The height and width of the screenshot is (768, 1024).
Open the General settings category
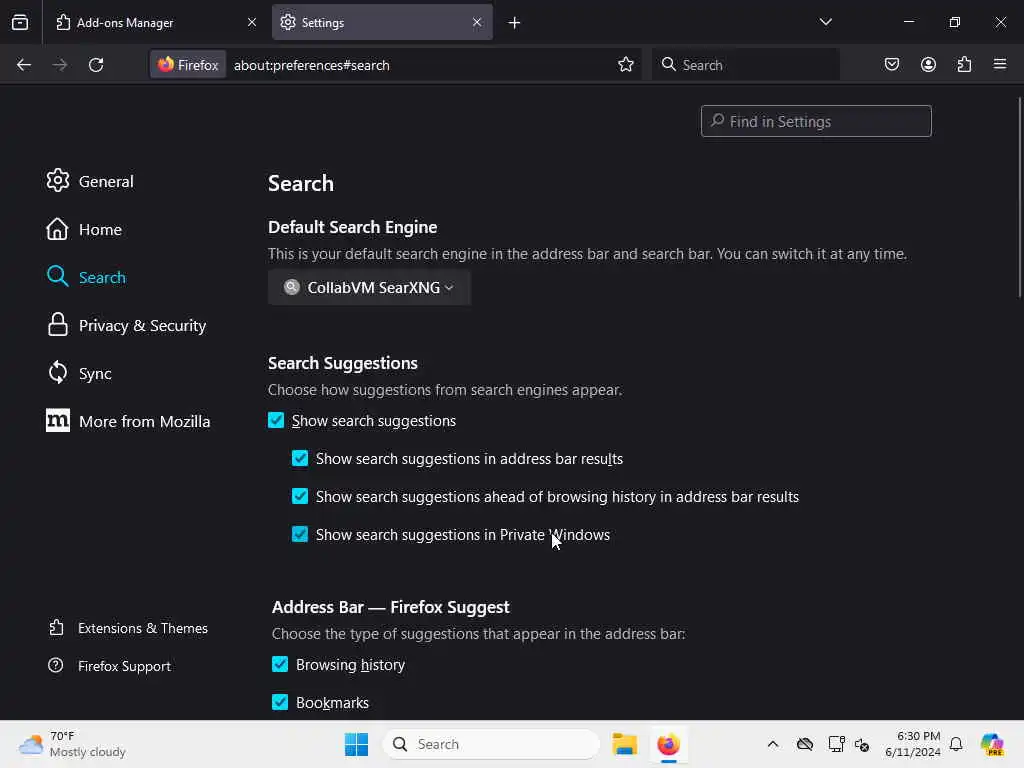(x=90, y=181)
